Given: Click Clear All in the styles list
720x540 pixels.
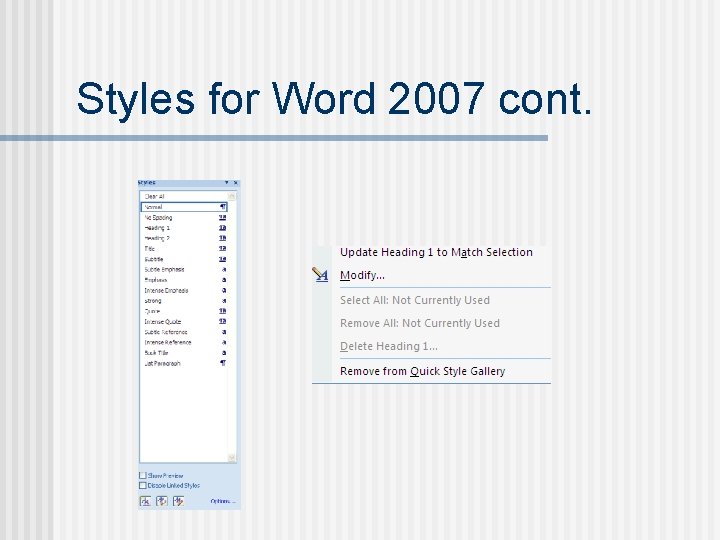Looking at the screenshot, I should point(154,197).
